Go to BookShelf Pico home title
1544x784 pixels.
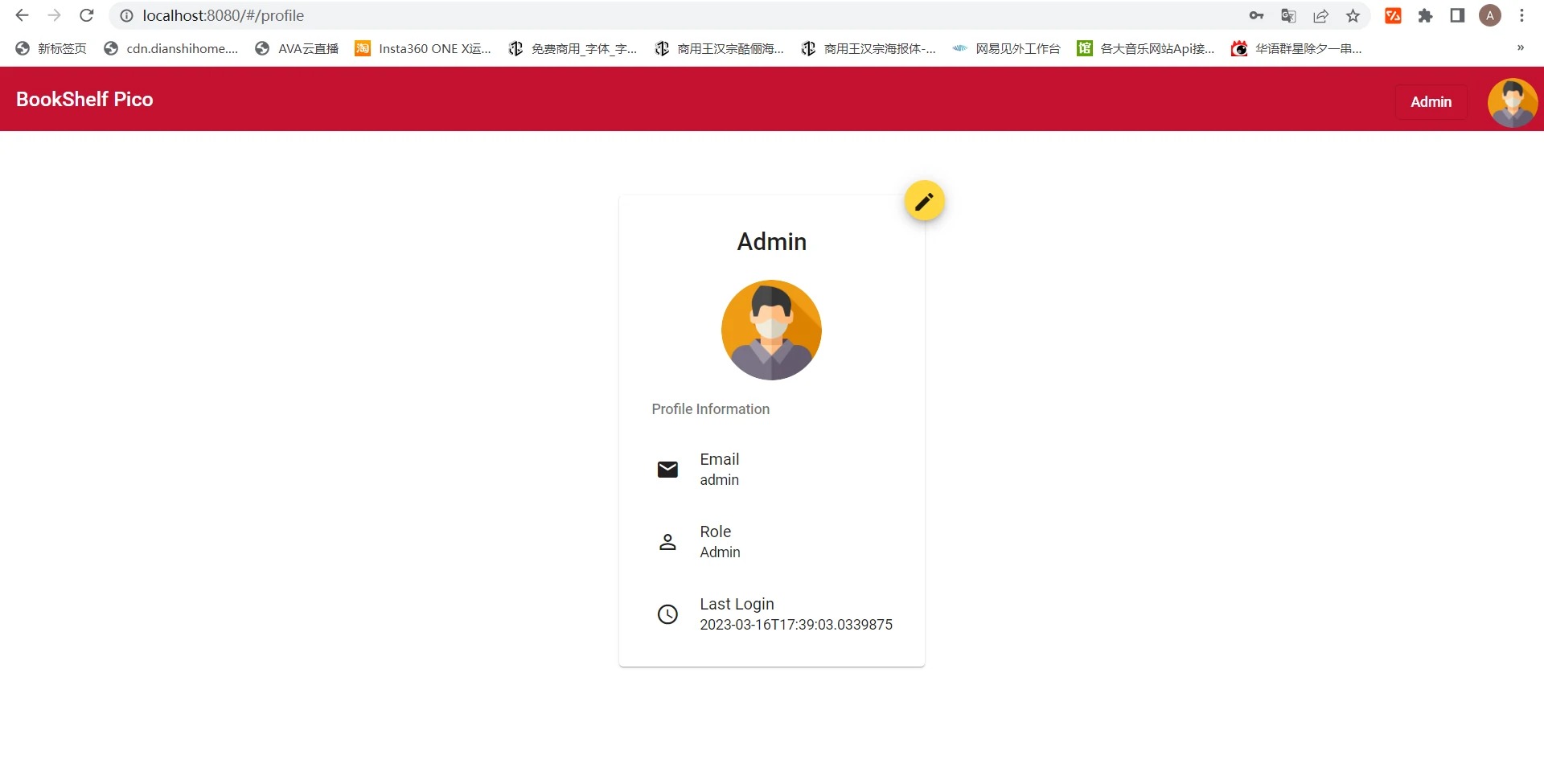(84, 99)
